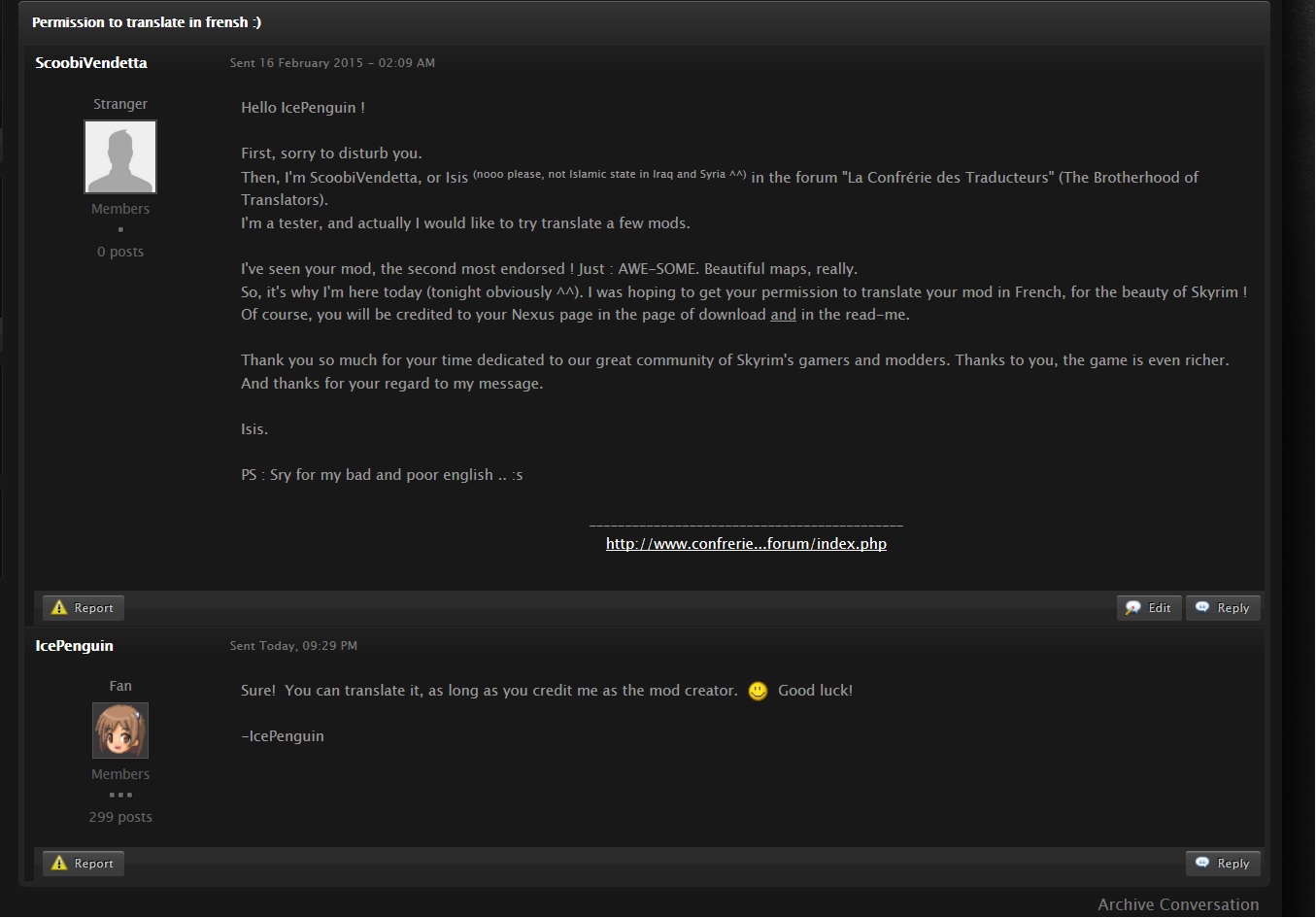Reply to ScoobiVendetta's message
The width and height of the screenshot is (1316, 918).
tap(1223, 608)
